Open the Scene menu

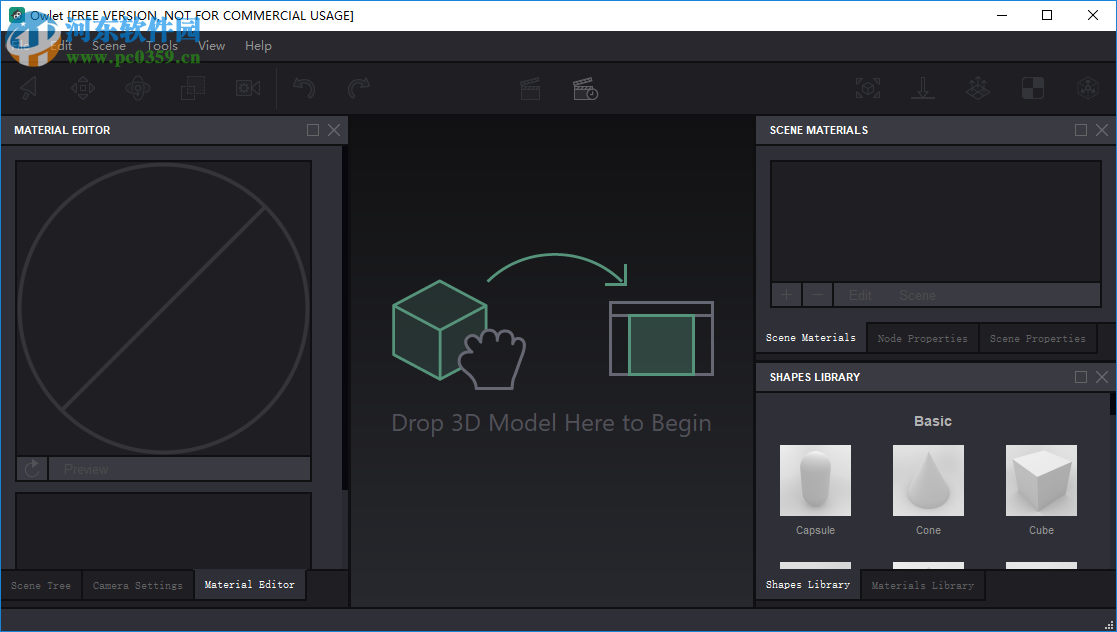[x=109, y=46]
